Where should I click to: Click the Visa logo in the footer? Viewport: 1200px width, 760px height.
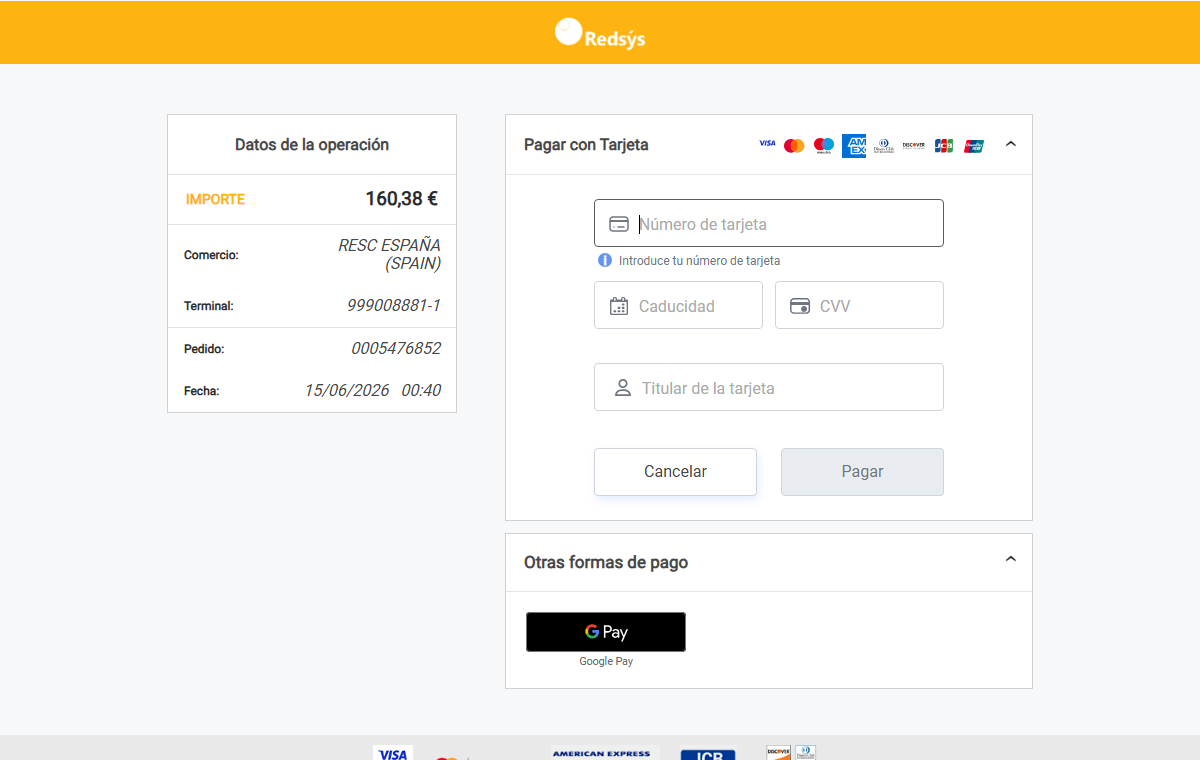393,753
